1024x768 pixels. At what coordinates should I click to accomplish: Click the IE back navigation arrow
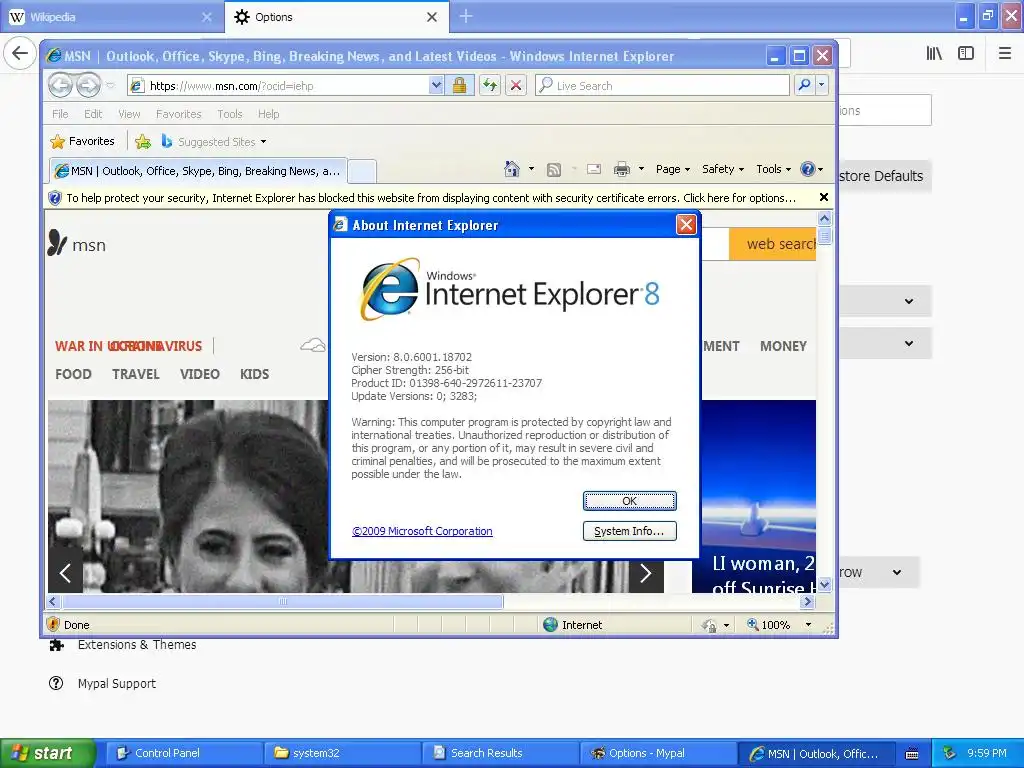(x=60, y=85)
